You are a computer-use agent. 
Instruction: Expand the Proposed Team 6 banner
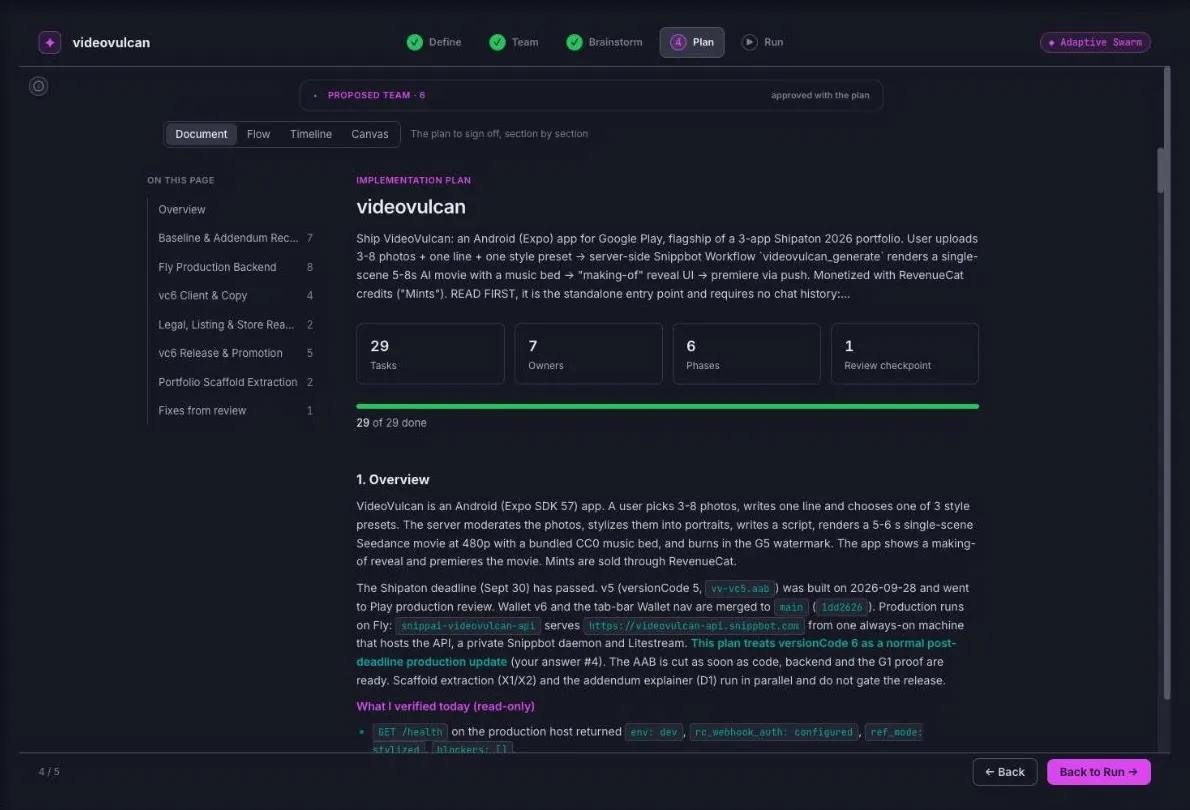click(590, 95)
